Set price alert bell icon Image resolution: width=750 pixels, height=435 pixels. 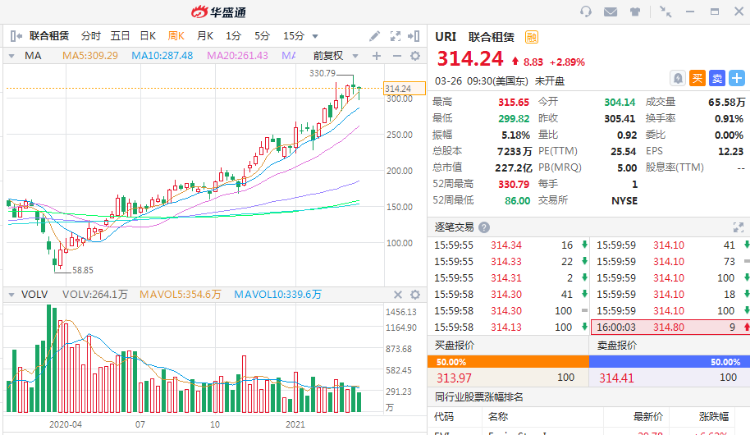(x=678, y=78)
